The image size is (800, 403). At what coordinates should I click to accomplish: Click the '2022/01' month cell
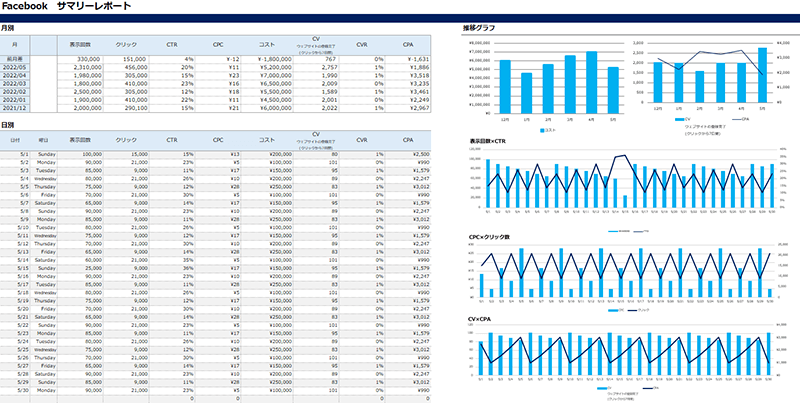coord(15,100)
